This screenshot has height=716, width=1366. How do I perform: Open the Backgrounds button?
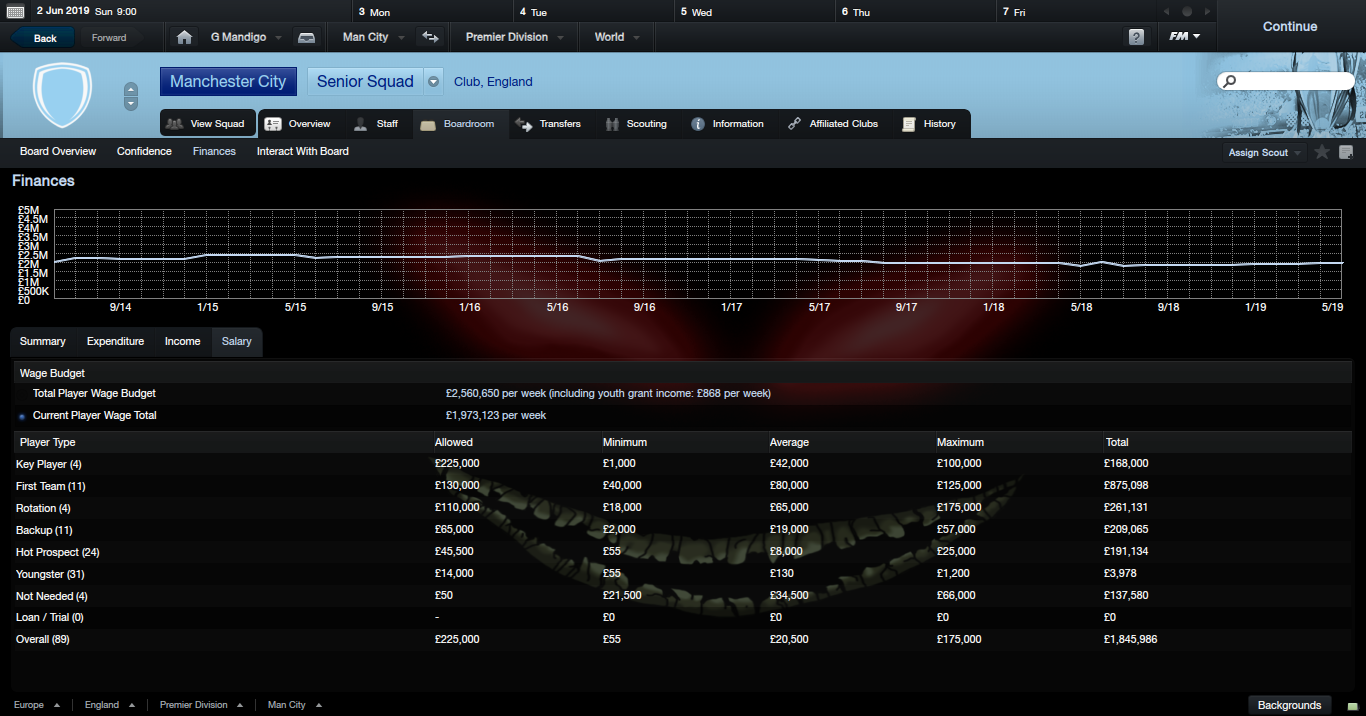coord(1290,705)
